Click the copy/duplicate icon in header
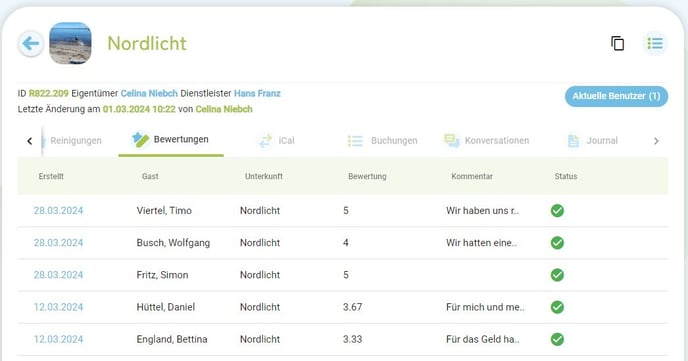The width and height of the screenshot is (688, 361). click(617, 43)
